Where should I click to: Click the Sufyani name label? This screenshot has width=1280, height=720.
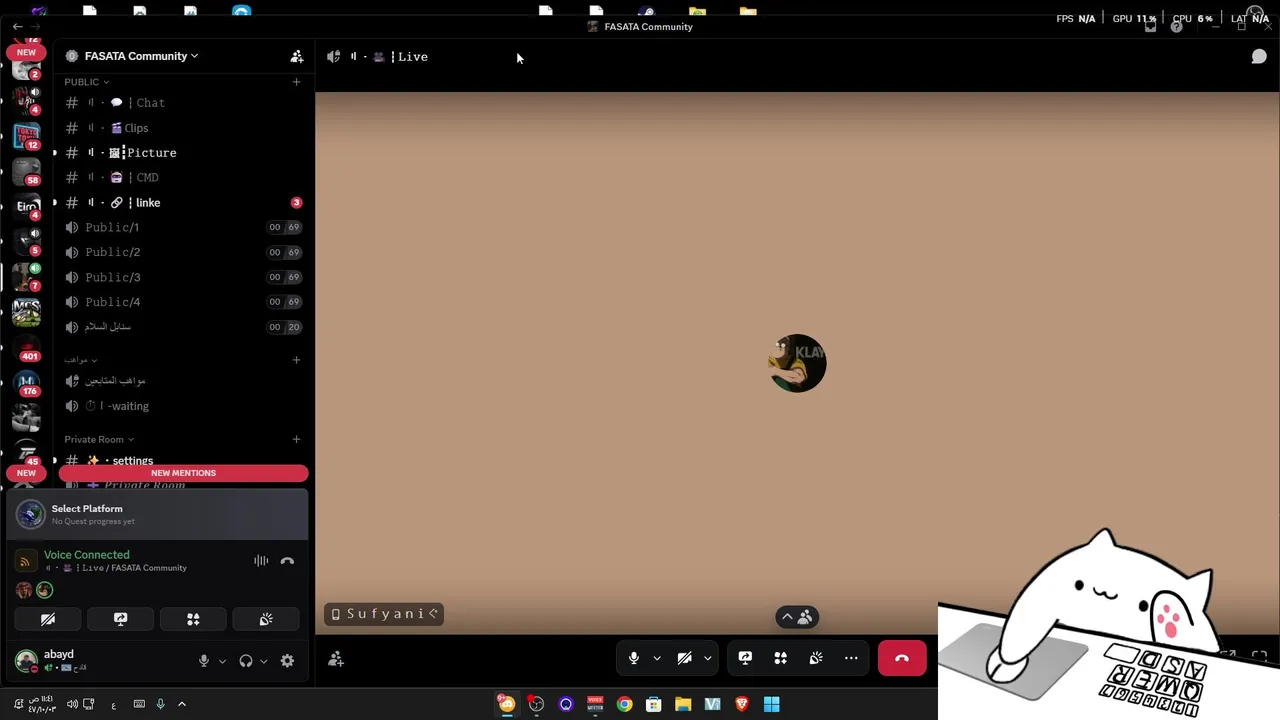384,614
